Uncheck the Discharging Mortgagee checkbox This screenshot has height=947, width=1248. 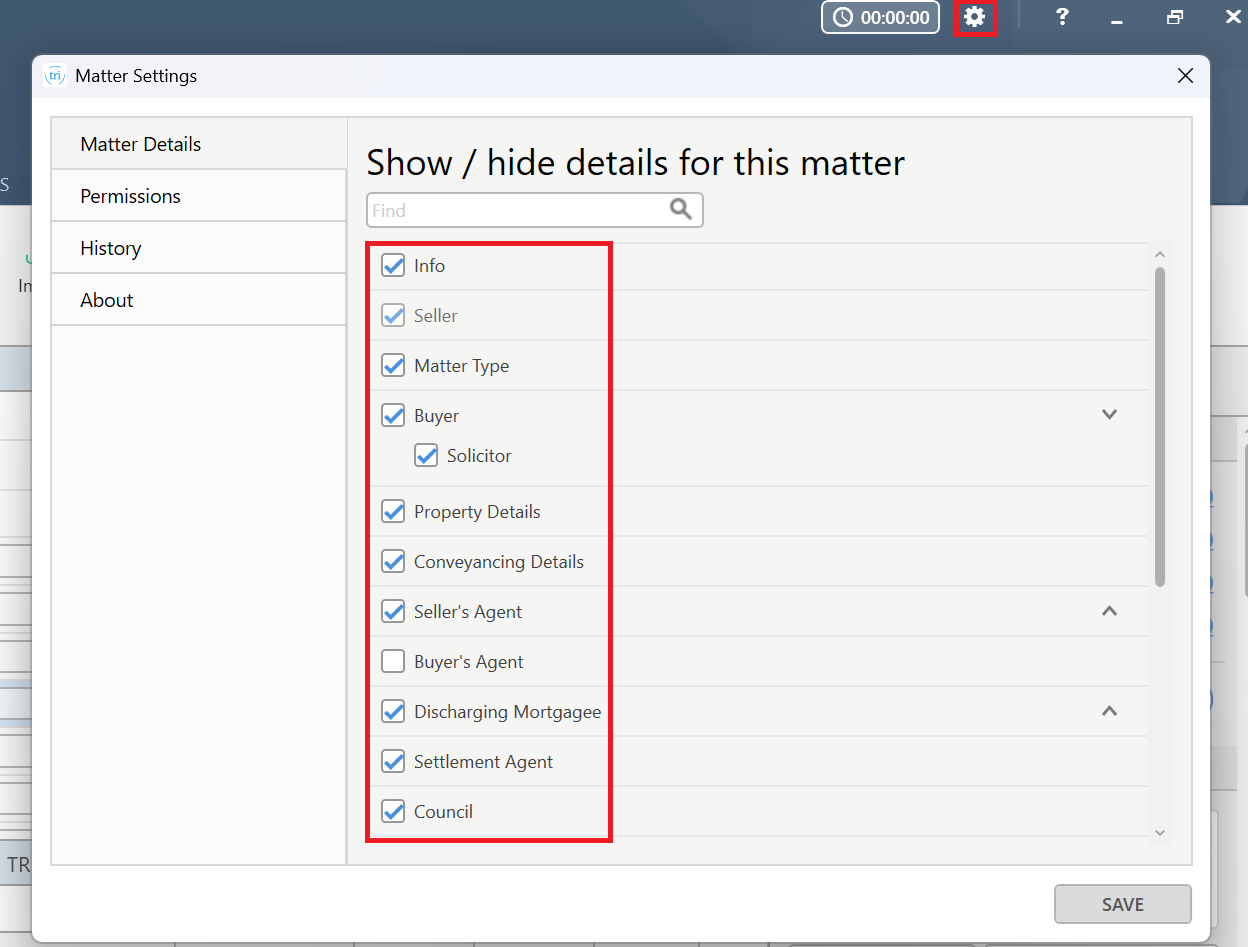394,712
